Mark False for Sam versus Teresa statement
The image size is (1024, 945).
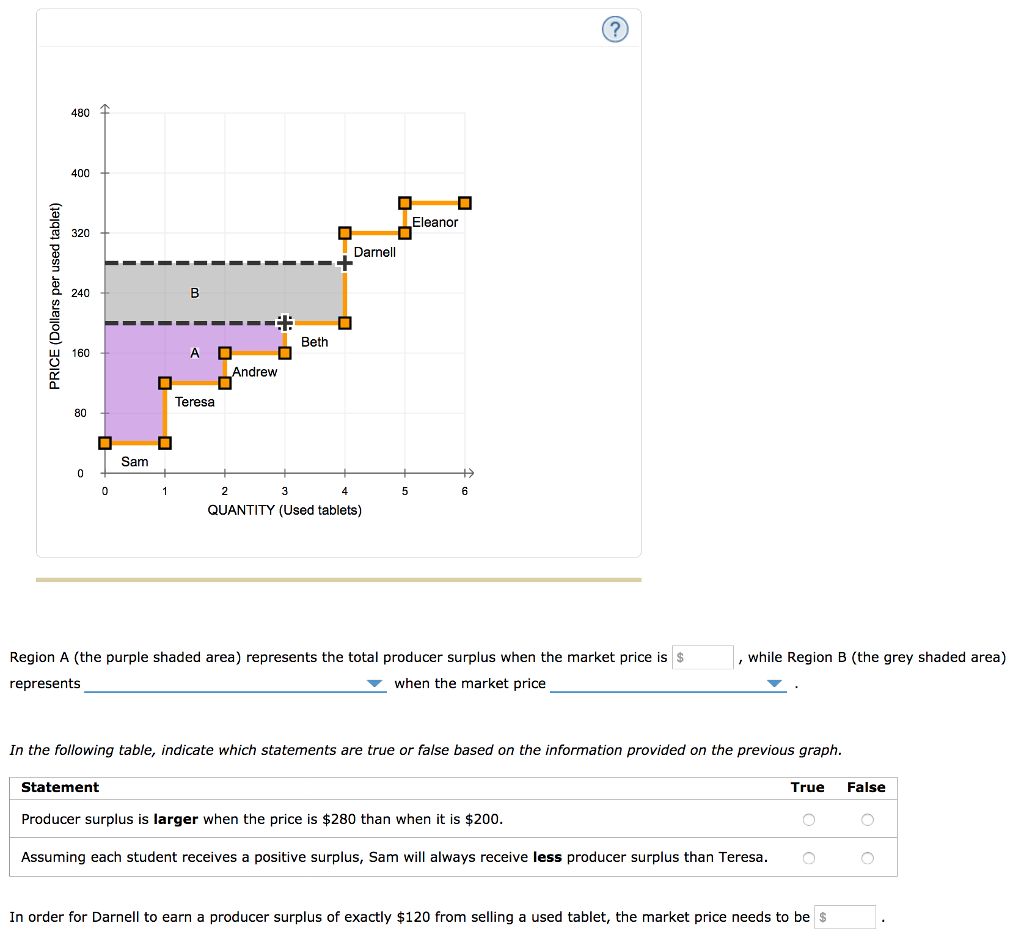(866, 858)
